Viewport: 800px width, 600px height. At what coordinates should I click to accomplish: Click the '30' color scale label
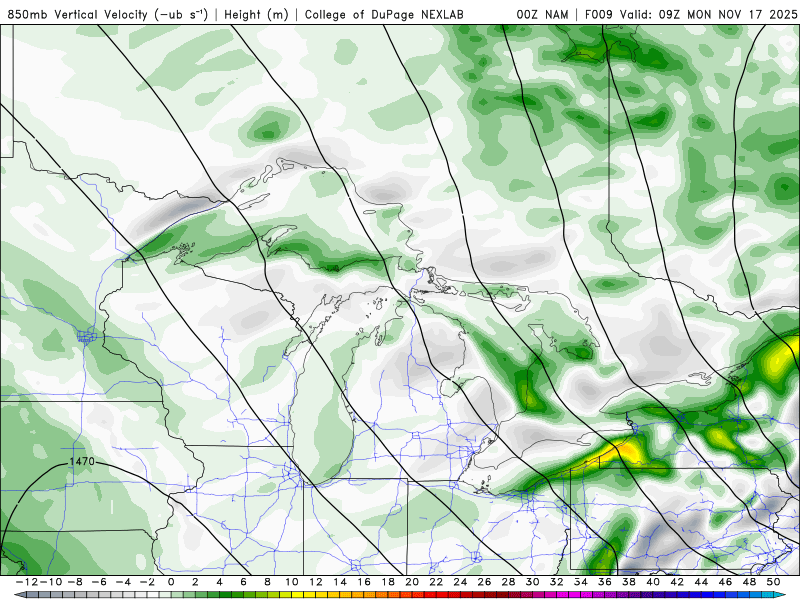(x=533, y=582)
